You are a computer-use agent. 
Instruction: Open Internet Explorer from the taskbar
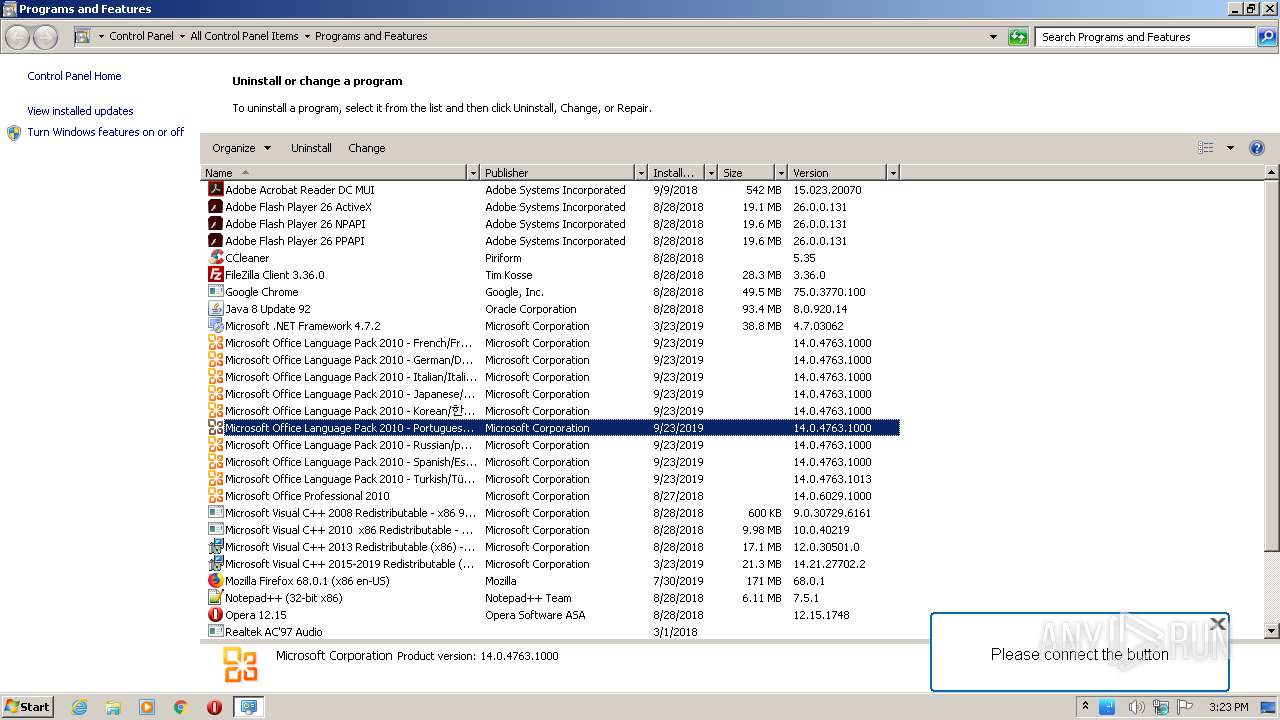[x=79, y=707]
